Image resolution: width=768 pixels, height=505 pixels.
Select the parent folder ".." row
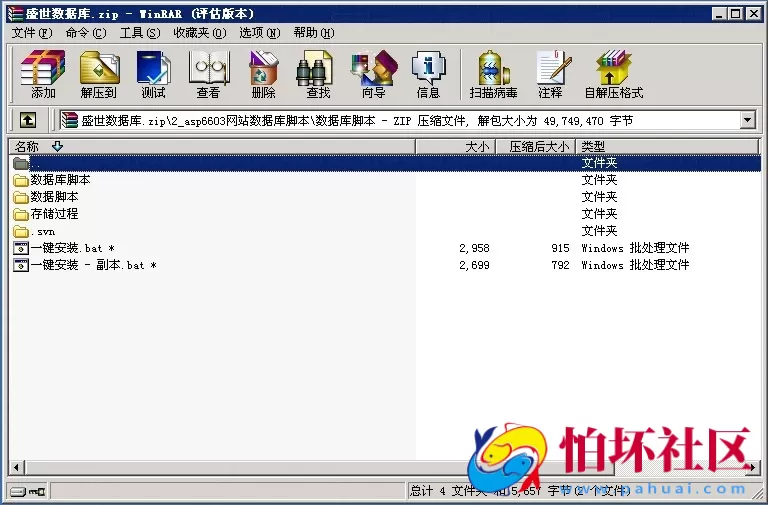click(385, 163)
